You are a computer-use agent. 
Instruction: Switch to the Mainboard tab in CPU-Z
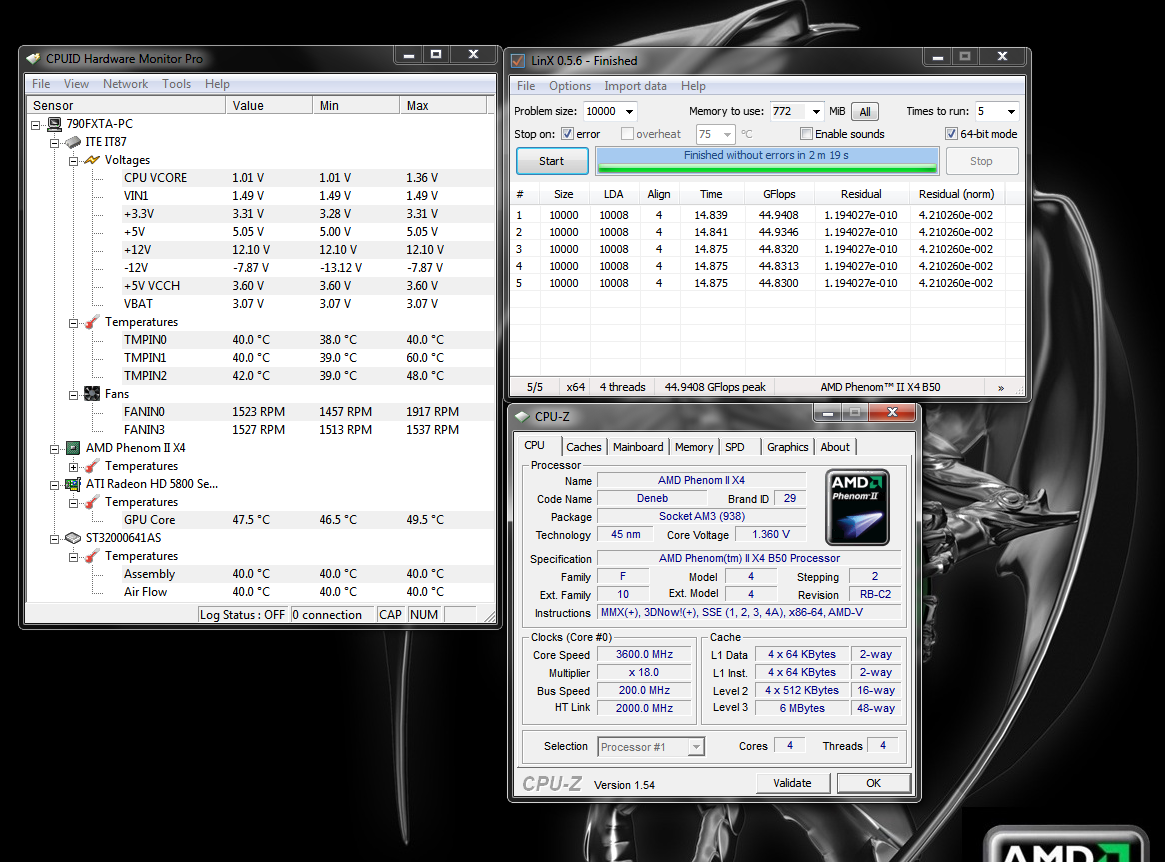point(638,447)
